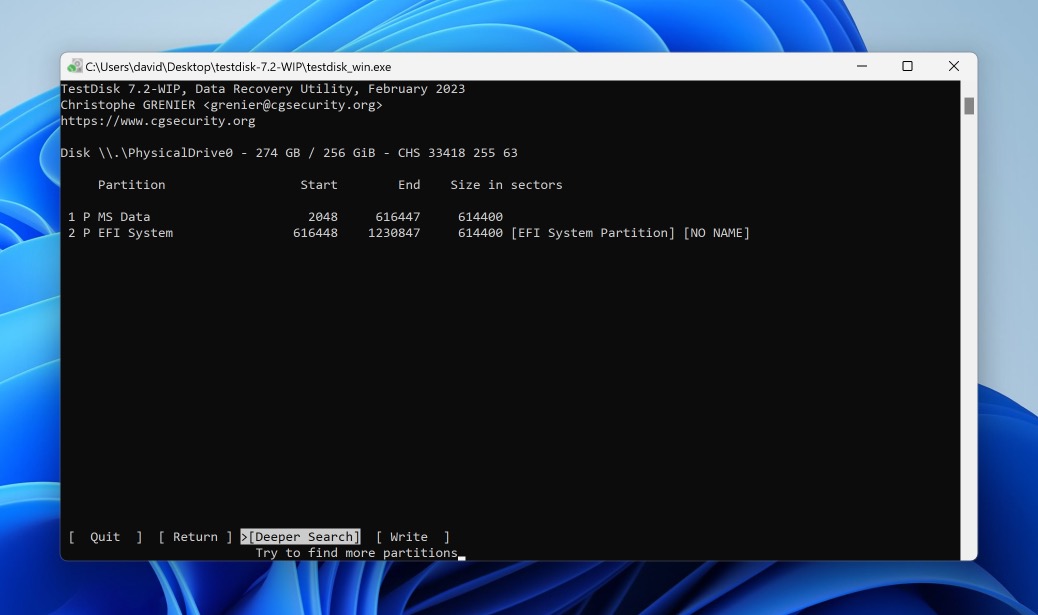Maximize the TestDisk console window
This screenshot has height=615, width=1038.
(x=907, y=66)
